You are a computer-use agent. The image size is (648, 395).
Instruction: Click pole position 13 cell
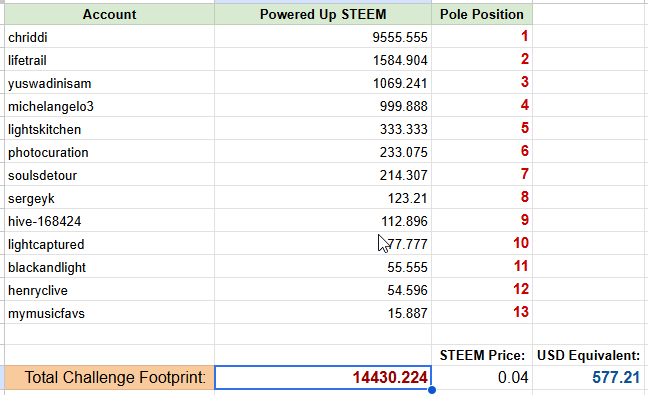tap(482, 313)
